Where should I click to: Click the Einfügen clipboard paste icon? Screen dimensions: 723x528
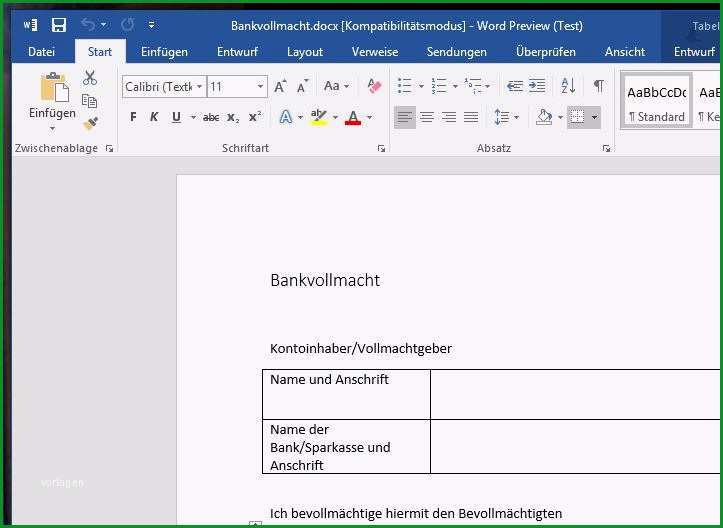tap(53, 87)
